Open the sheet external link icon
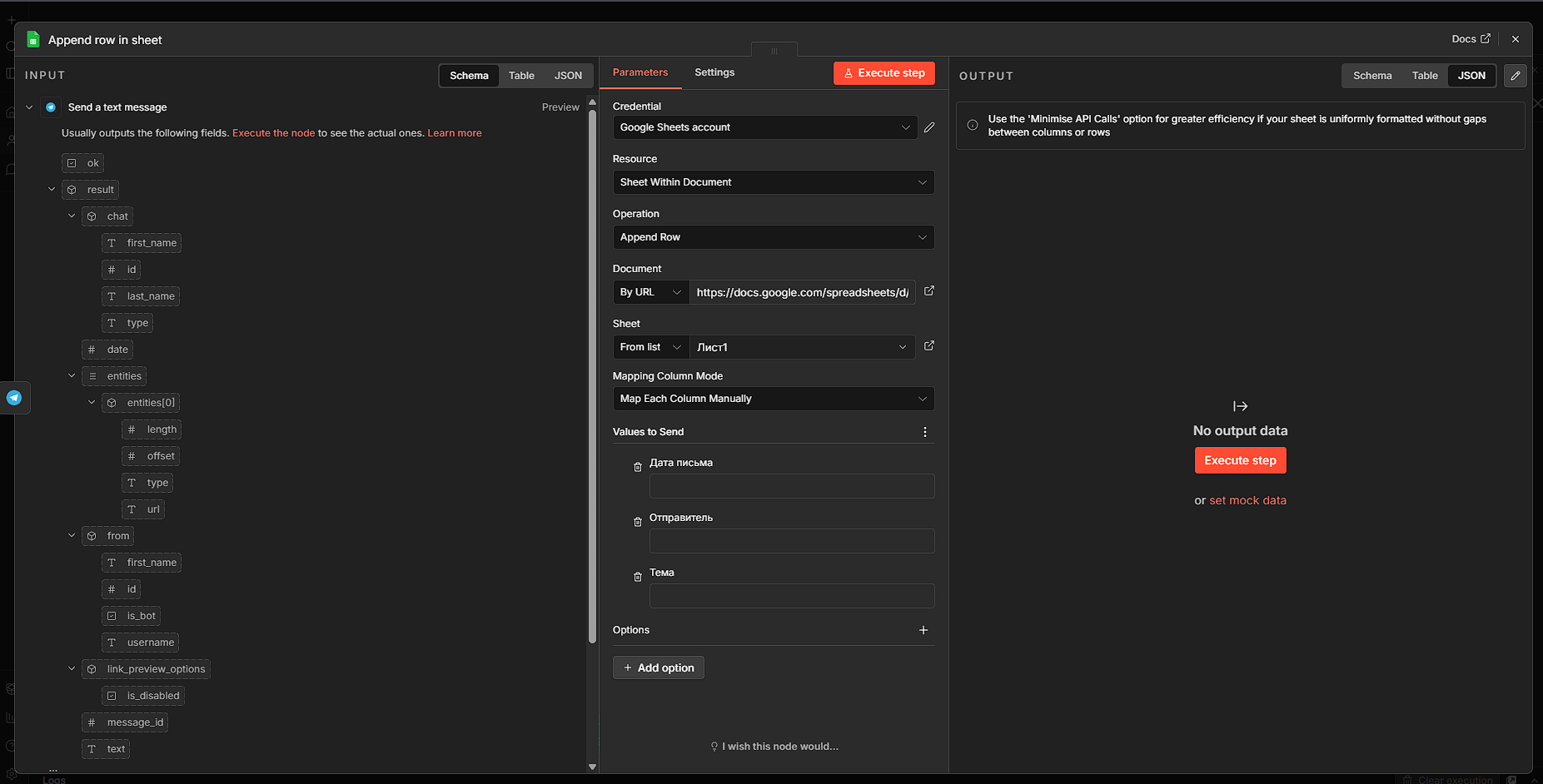 tap(929, 346)
